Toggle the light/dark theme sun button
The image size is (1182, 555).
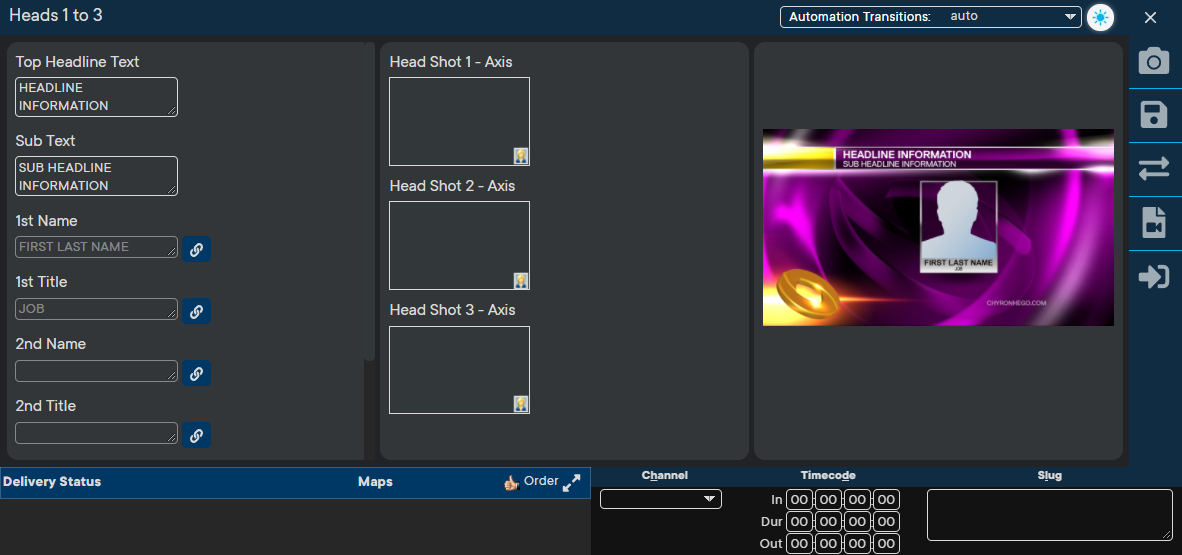[x=1100, y=18]
